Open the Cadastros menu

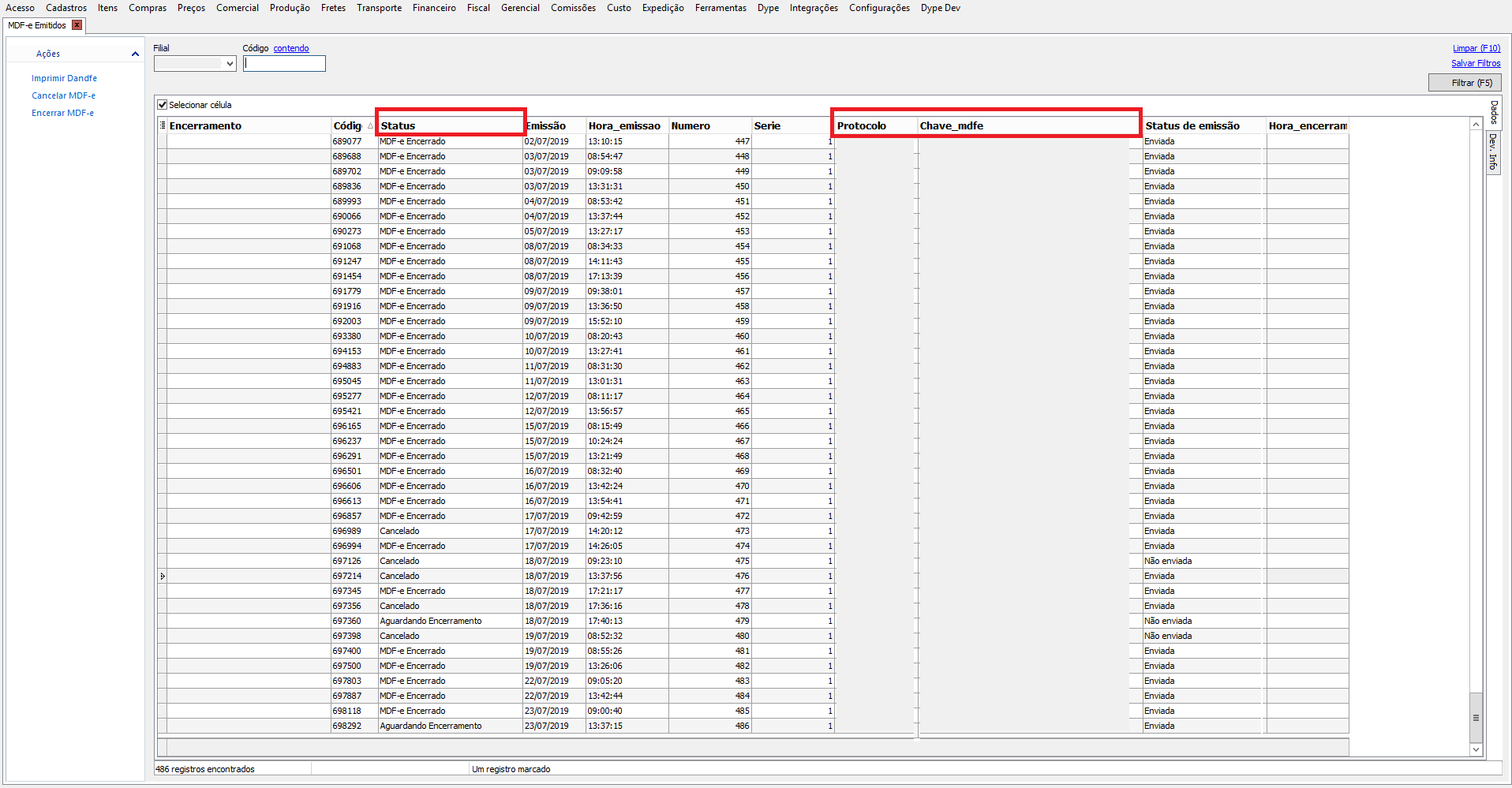click(66, 8)
